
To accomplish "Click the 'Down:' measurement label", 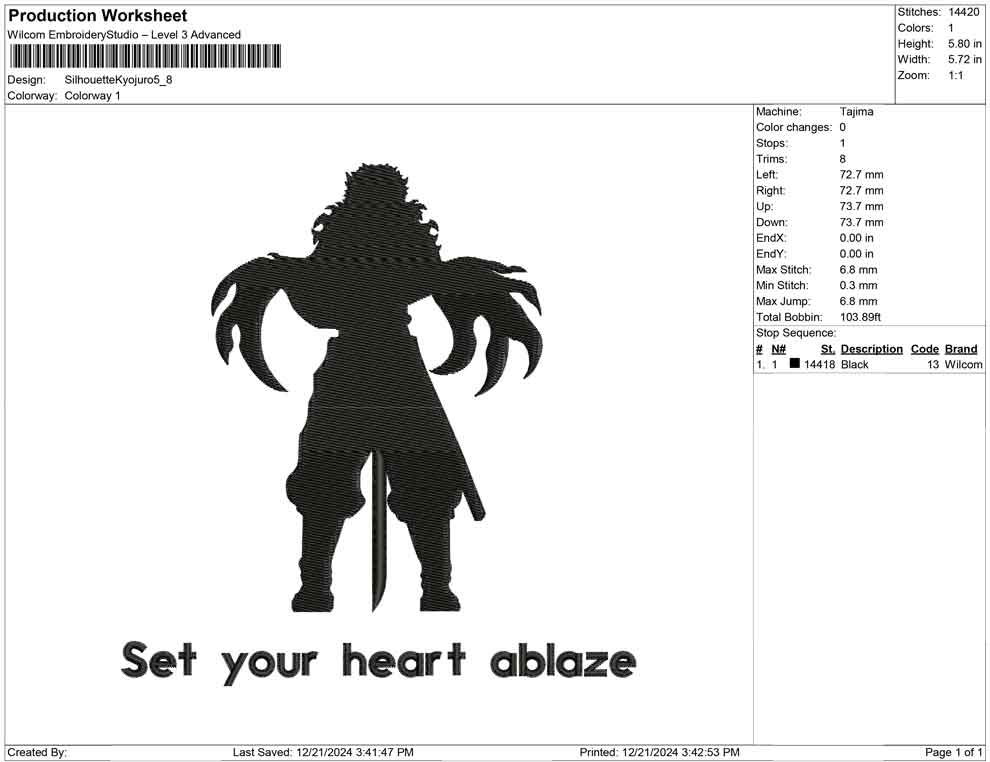I will [772, 222].
